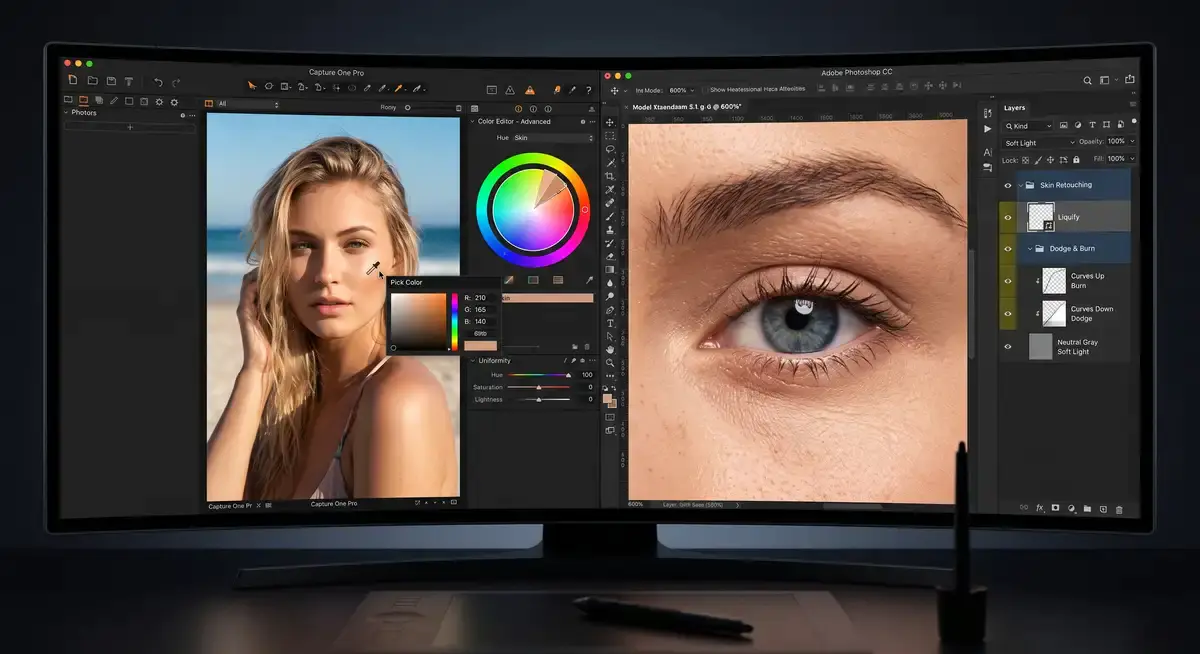Viewport: 1200px width, 654px height.
Task: Click Redo arrow in Capture One toolbar
Action: [176, 82]
